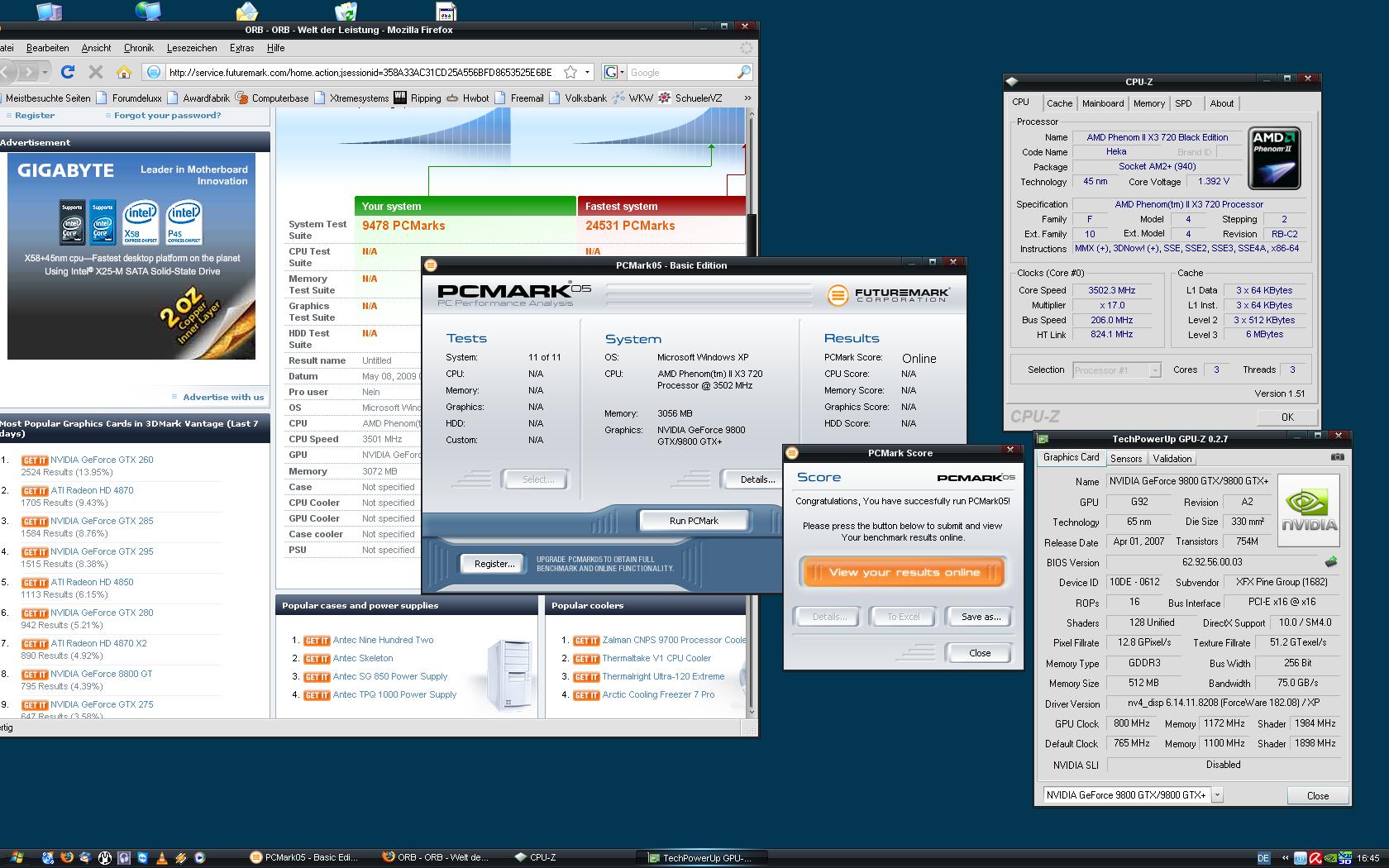Viewport: 1389px width, 868px height.
Task: Click the Hwbot bookmark
Action: (x=467, y=98)
